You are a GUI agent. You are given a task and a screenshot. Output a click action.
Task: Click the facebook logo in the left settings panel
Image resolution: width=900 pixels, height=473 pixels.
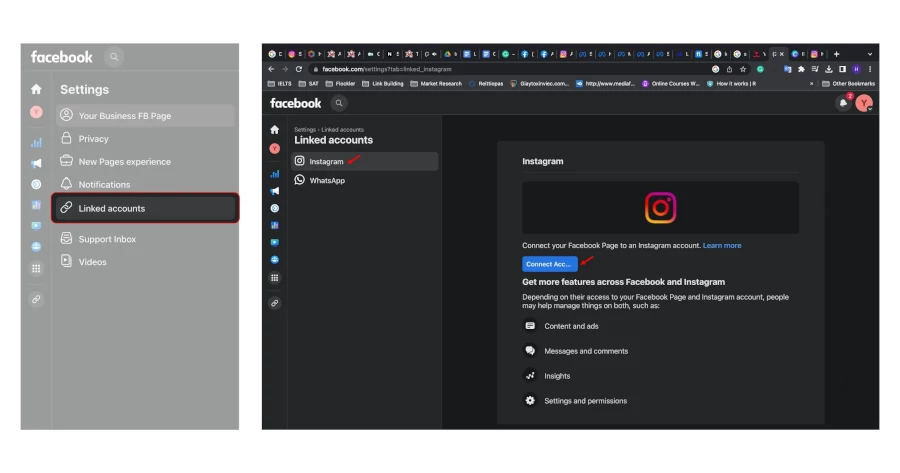61,57
